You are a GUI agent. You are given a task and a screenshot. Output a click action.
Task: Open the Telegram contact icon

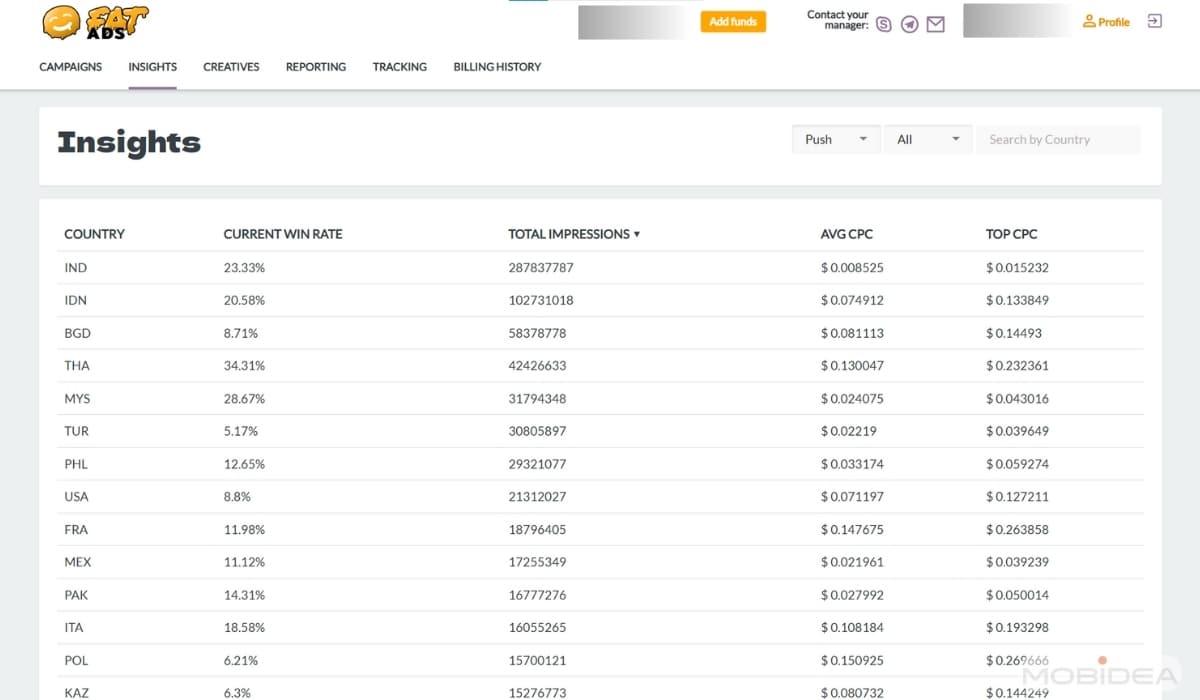click(909, 24)
